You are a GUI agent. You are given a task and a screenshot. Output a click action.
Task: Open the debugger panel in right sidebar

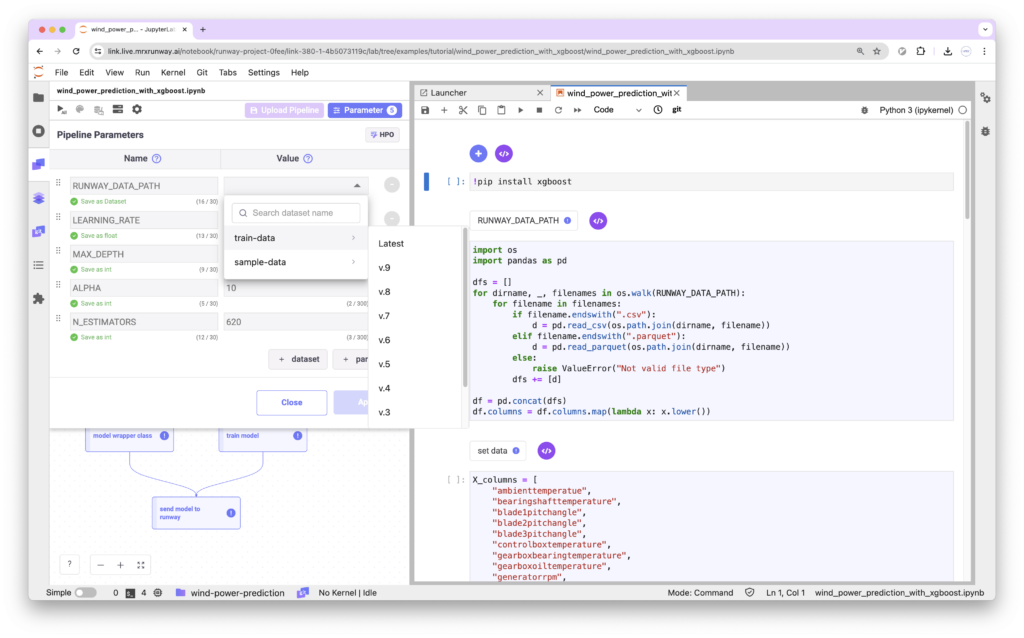pyautogui.click(x=985, y=131)
